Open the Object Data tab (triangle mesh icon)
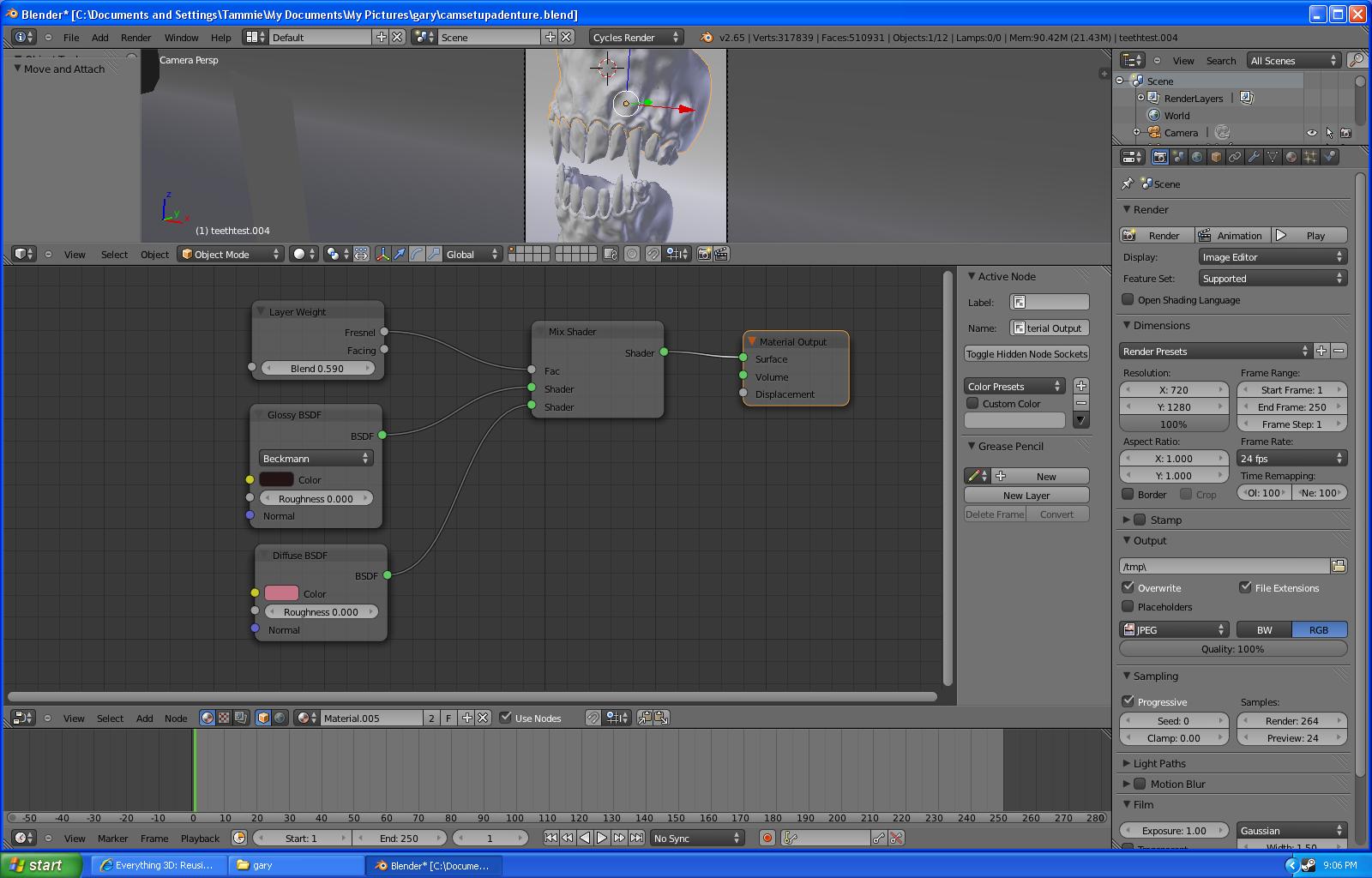This screenshot has height=878, width=1372. tap(1273, 157)
